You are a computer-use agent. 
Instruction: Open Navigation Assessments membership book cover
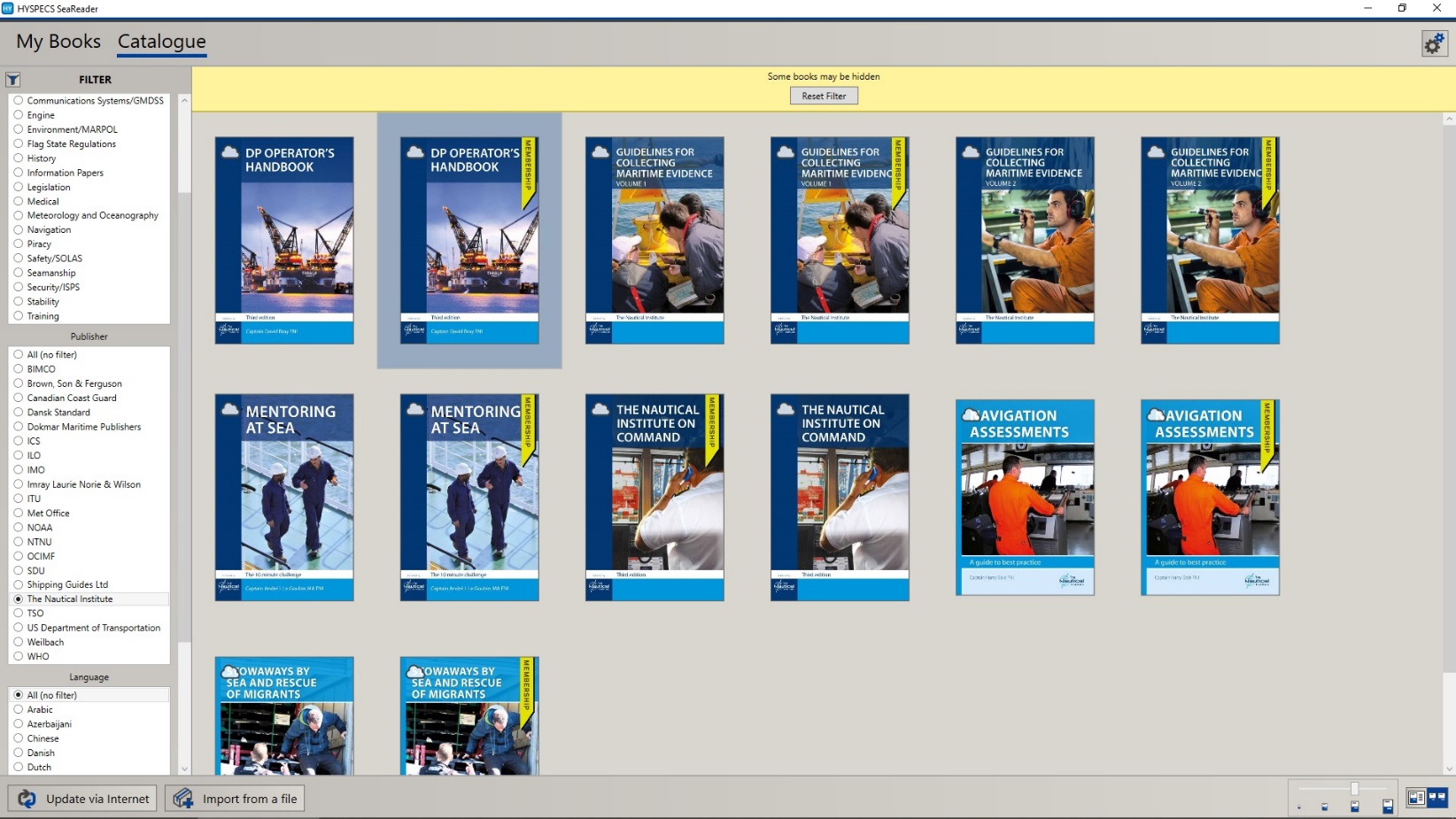[x=1210, y=498]
